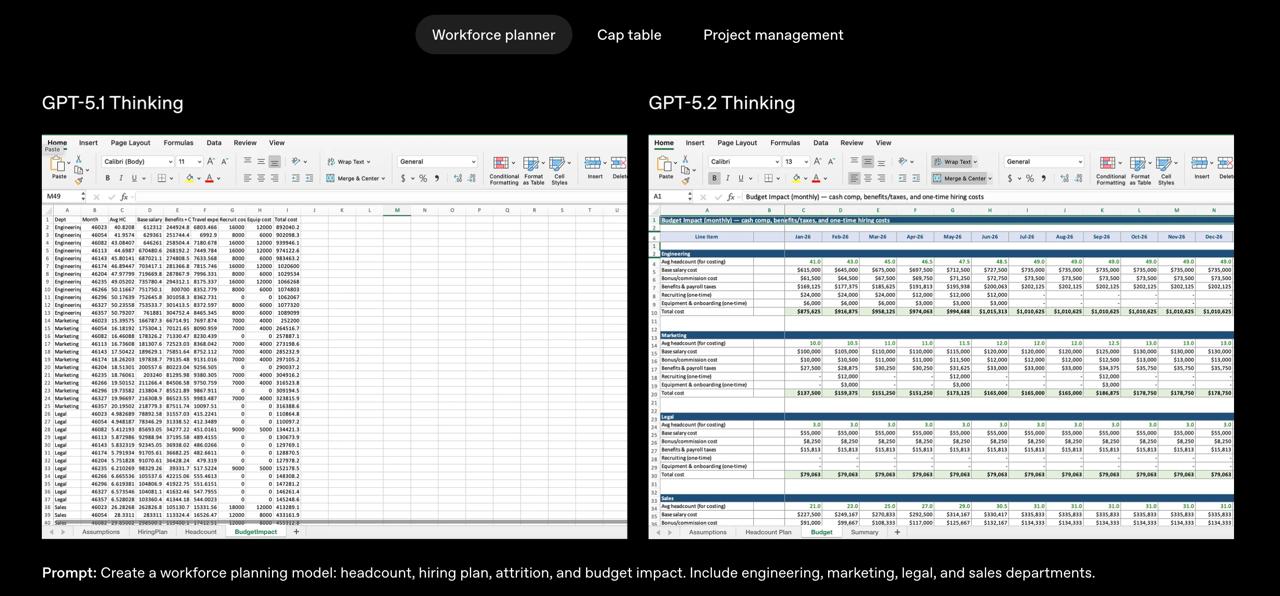Click increase font size icon in GPT-5.1 spreadsheet
Screen dimensions: 1280x596
211,161
